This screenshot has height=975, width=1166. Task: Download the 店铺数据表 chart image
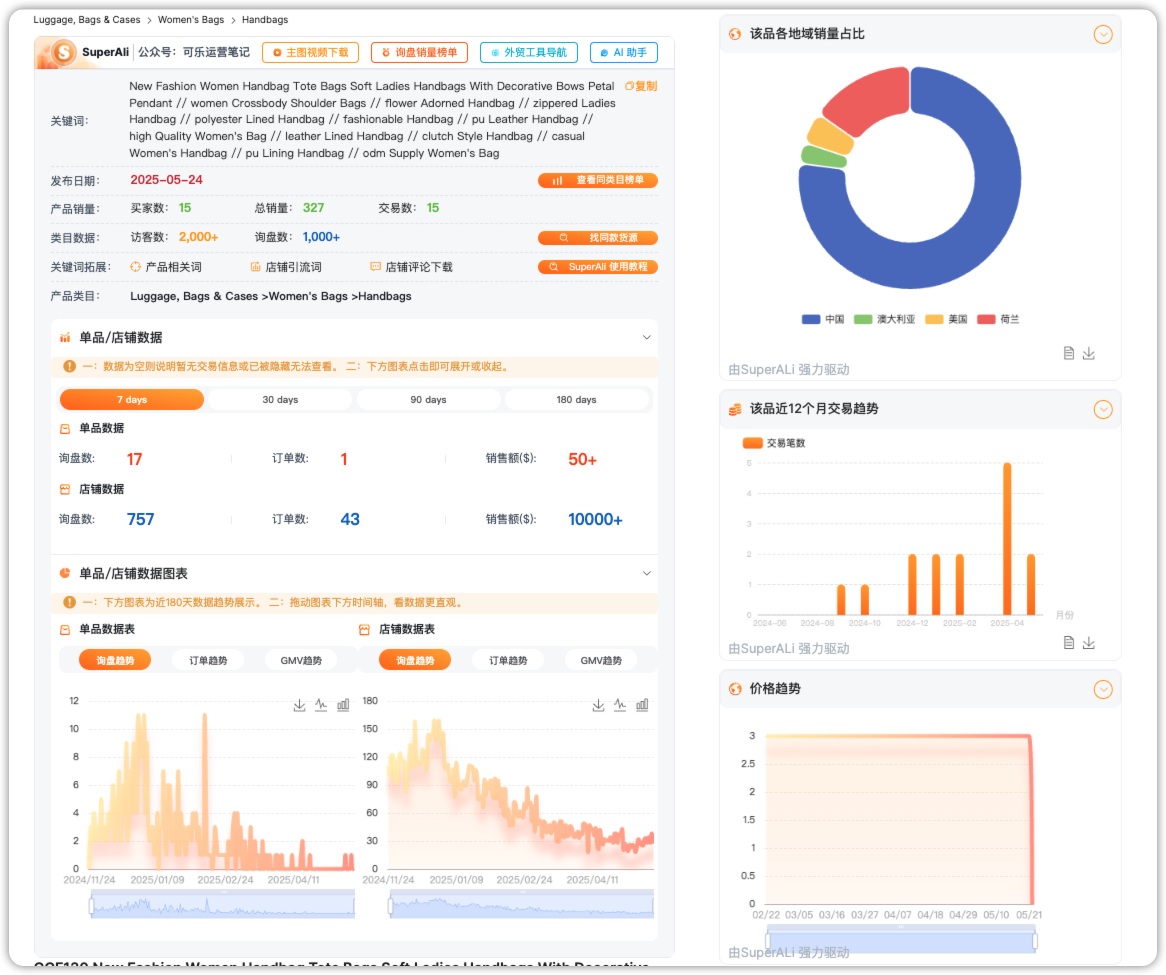(598, 705)
